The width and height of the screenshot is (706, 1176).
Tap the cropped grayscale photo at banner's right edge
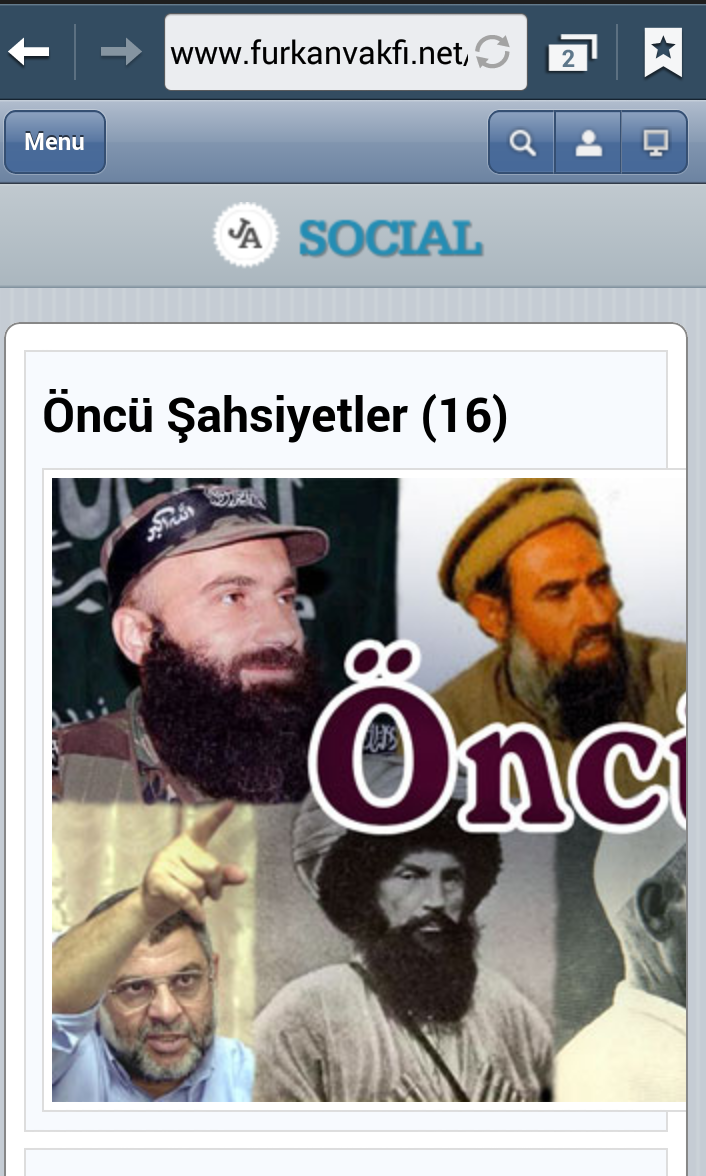pyautogui.click(x=623, y=968)
